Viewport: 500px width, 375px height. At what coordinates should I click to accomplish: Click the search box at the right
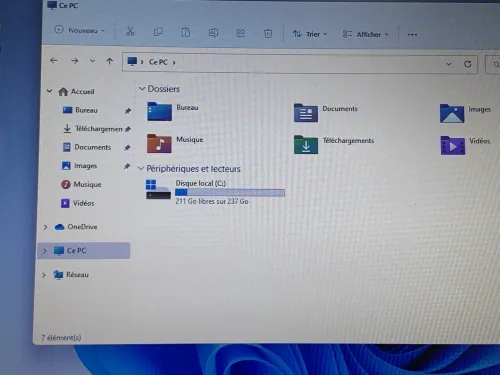point(493,65)
